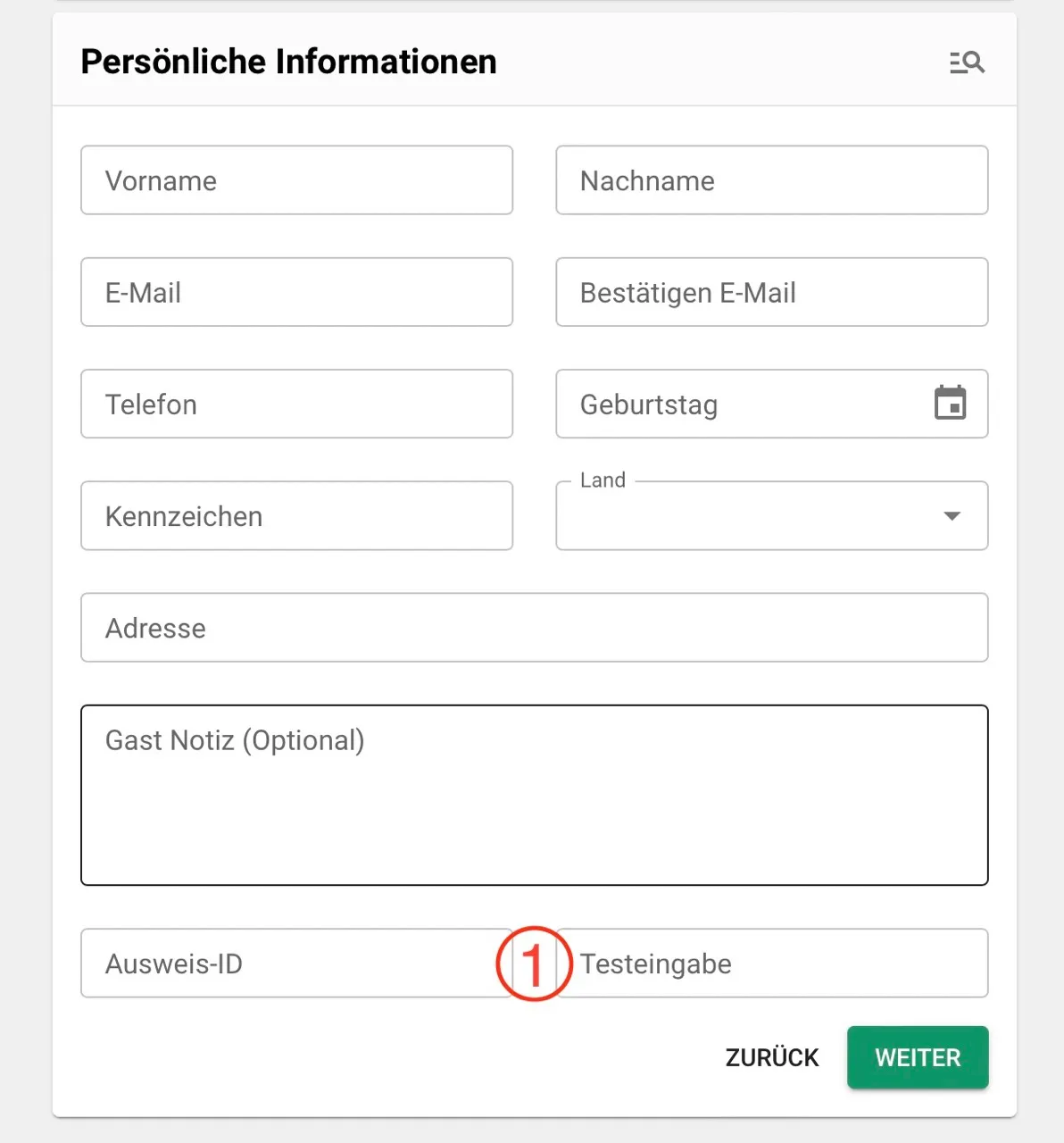This screenshot has width=1064, height=1143.
Task: Click the Geburtstag placeholder text
Action: tap(649, 405)
